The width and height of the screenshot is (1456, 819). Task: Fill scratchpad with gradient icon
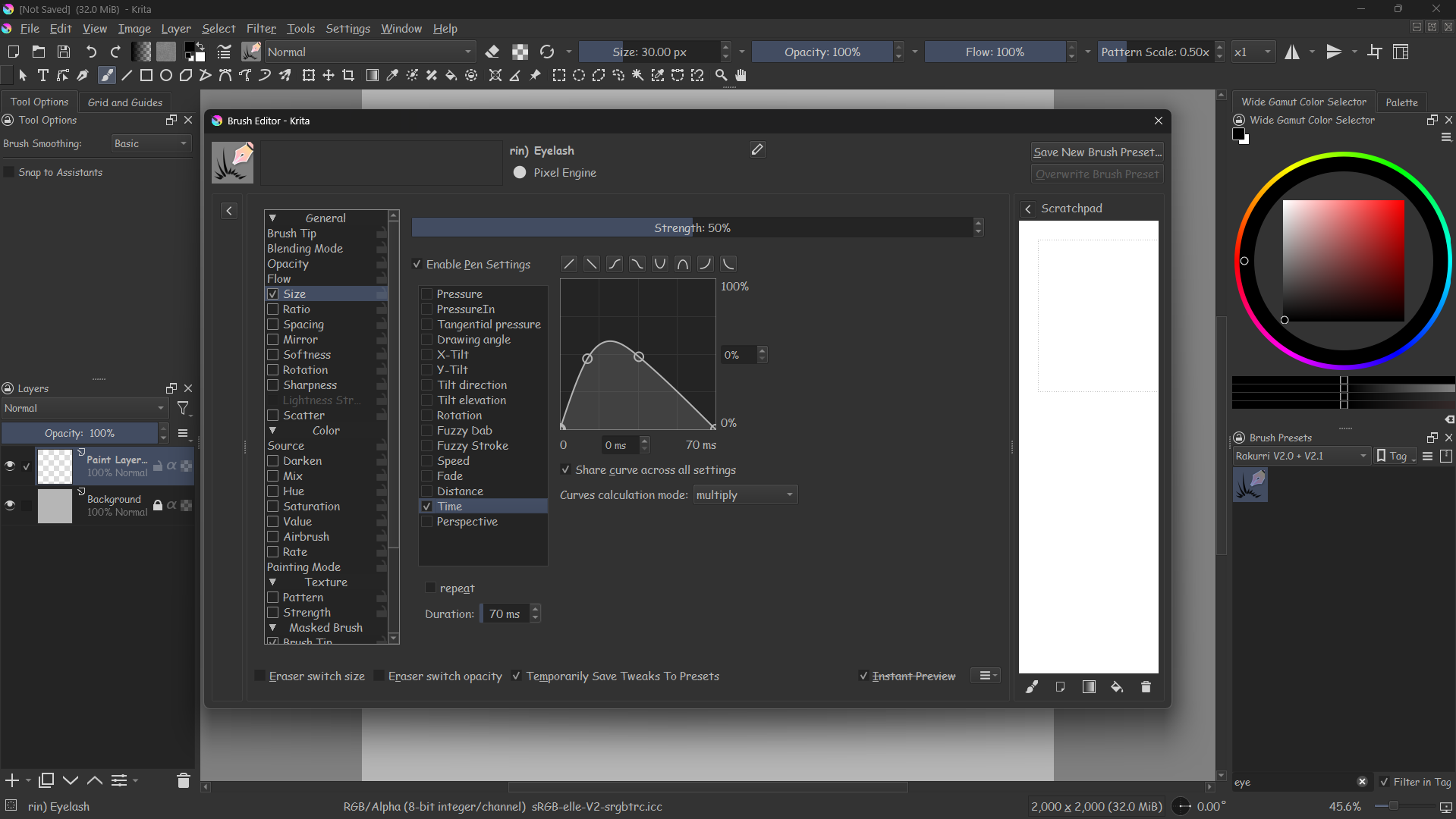click(x=1089, y=687)
